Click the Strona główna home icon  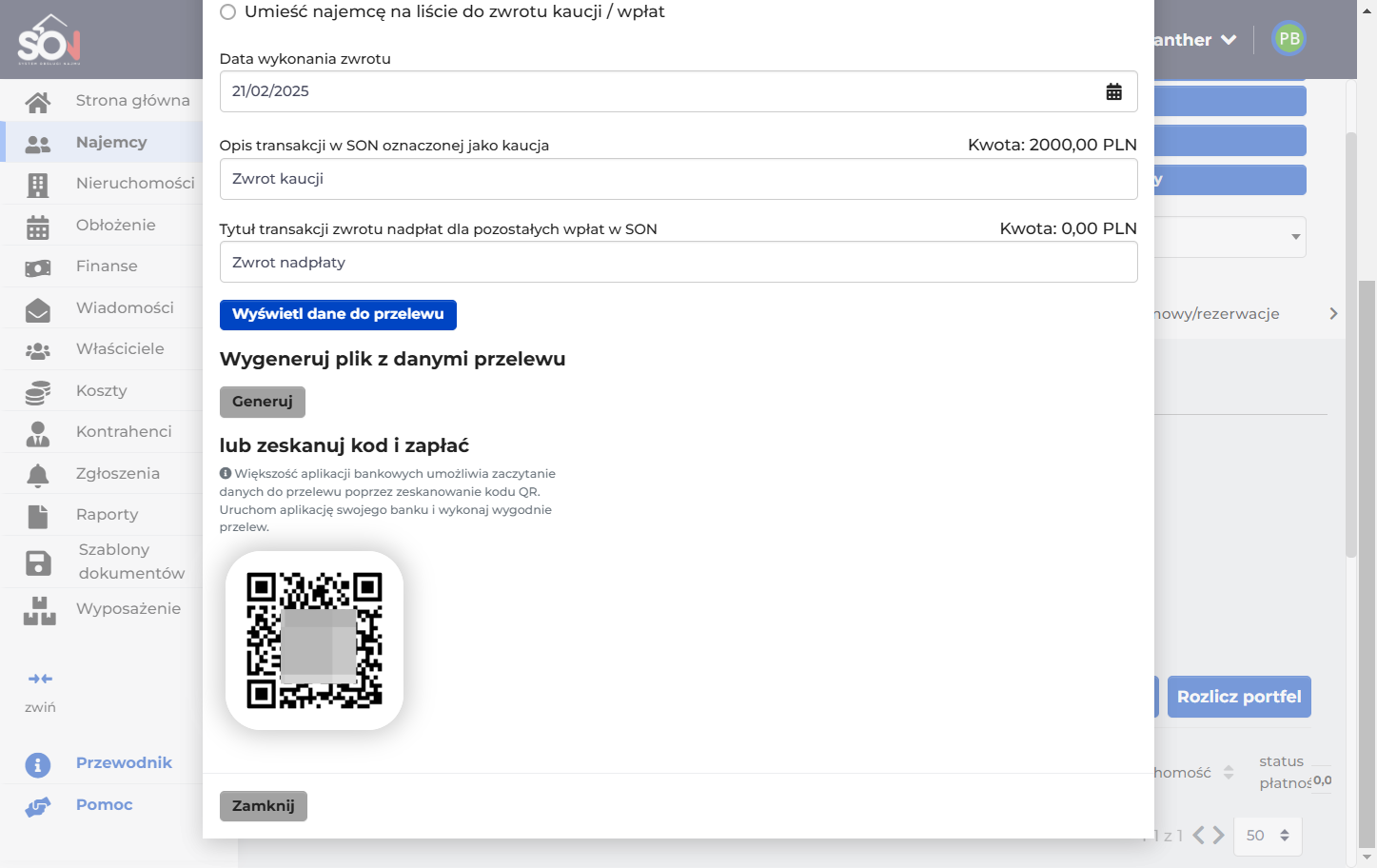pyautogui.click(x=38, y=101)
